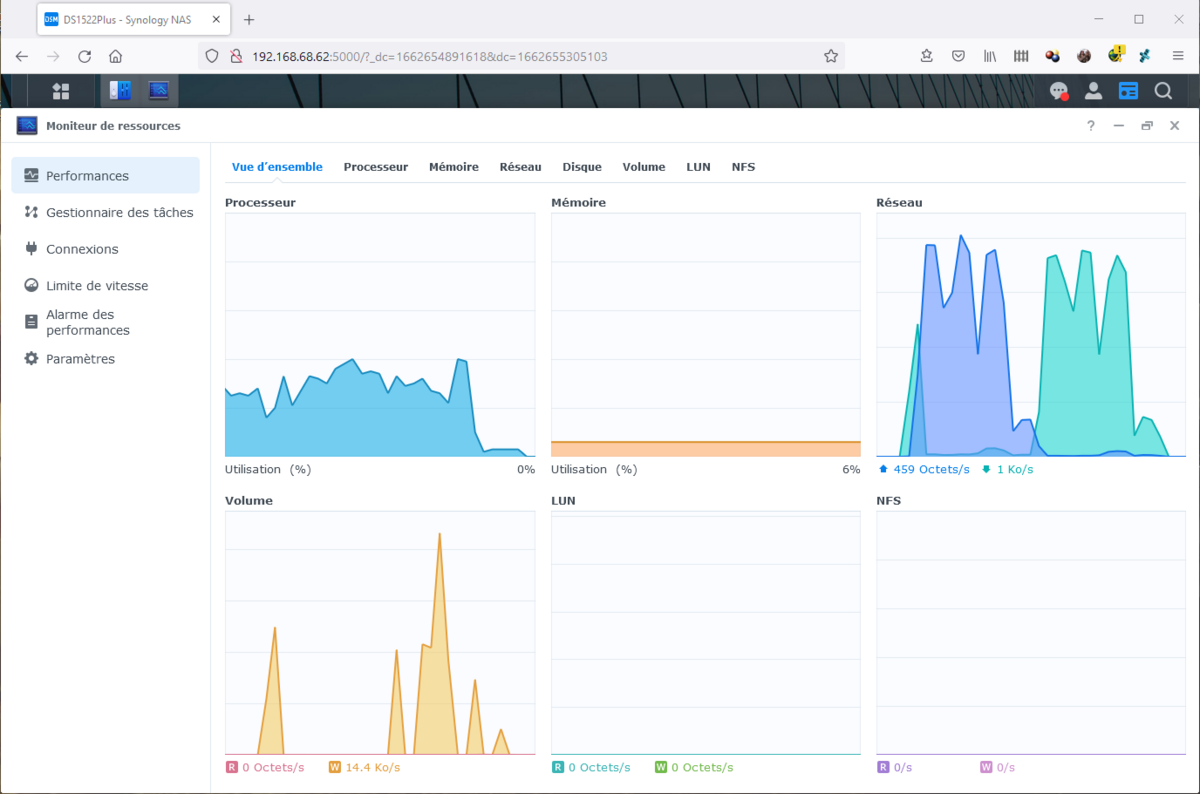Switch to the Volume tab
The width and height of the screenshot is (1200, 794).
pos(644,167)
